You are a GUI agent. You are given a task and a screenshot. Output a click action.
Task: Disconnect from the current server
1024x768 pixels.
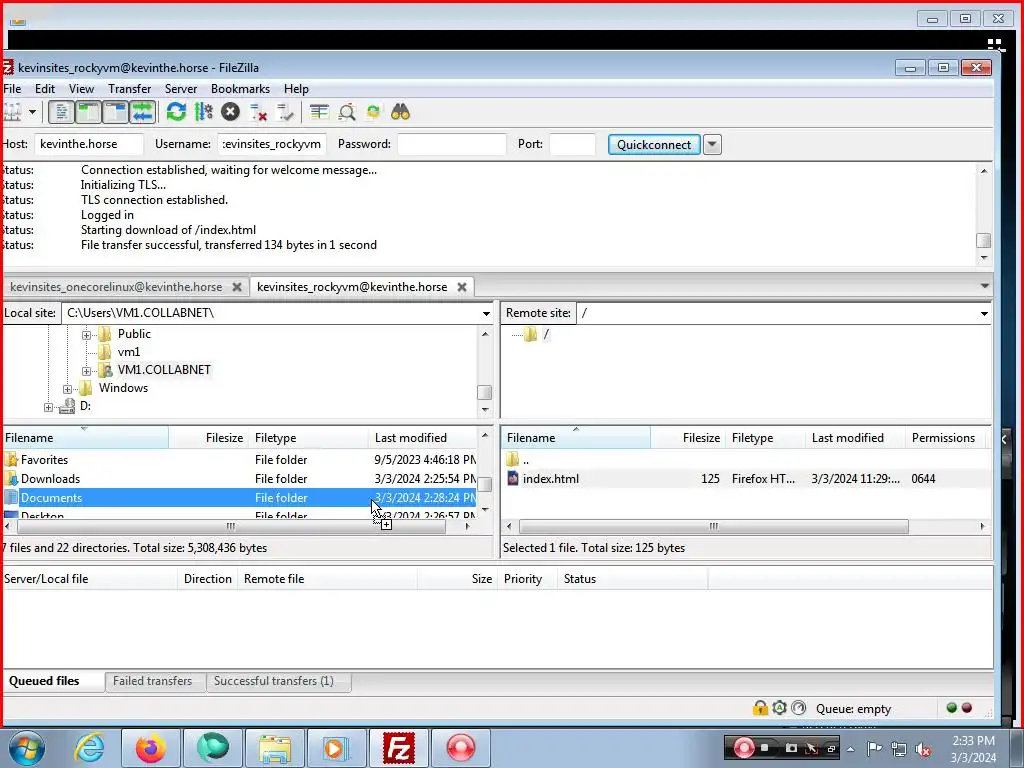[258, 112]
